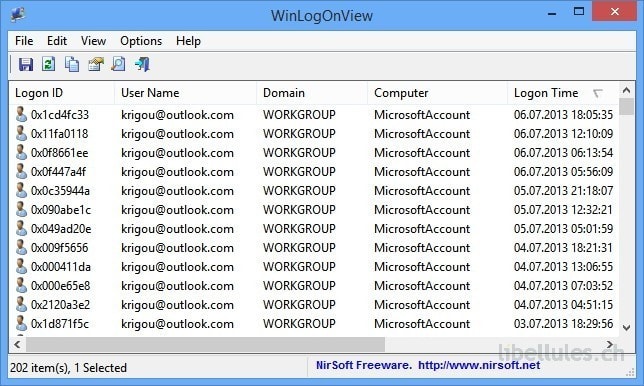
Task: Select logon ID 0x0c35944a
Action: coord(60,191)
